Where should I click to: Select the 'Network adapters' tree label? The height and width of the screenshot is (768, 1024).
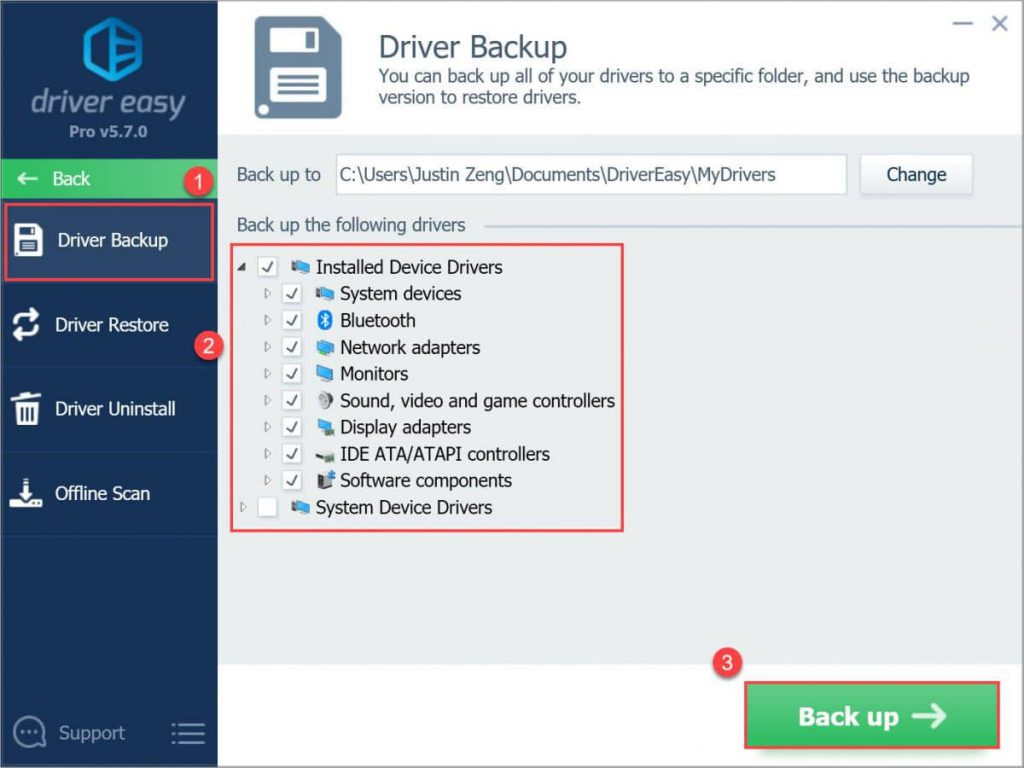coord(410,347)
